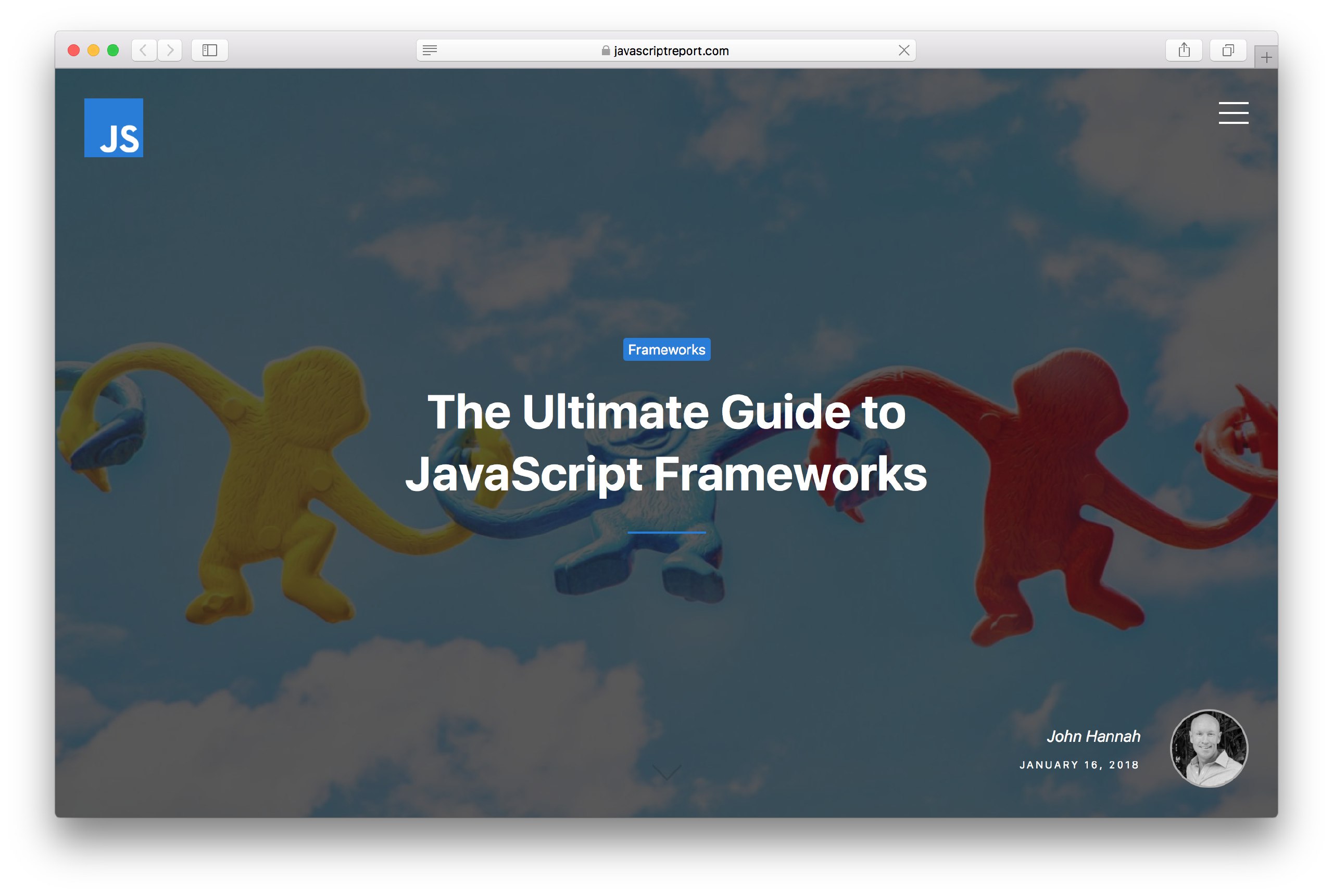Open the Share sheet button
The width and height of the screenshot is (1333, 896).
1184,51
